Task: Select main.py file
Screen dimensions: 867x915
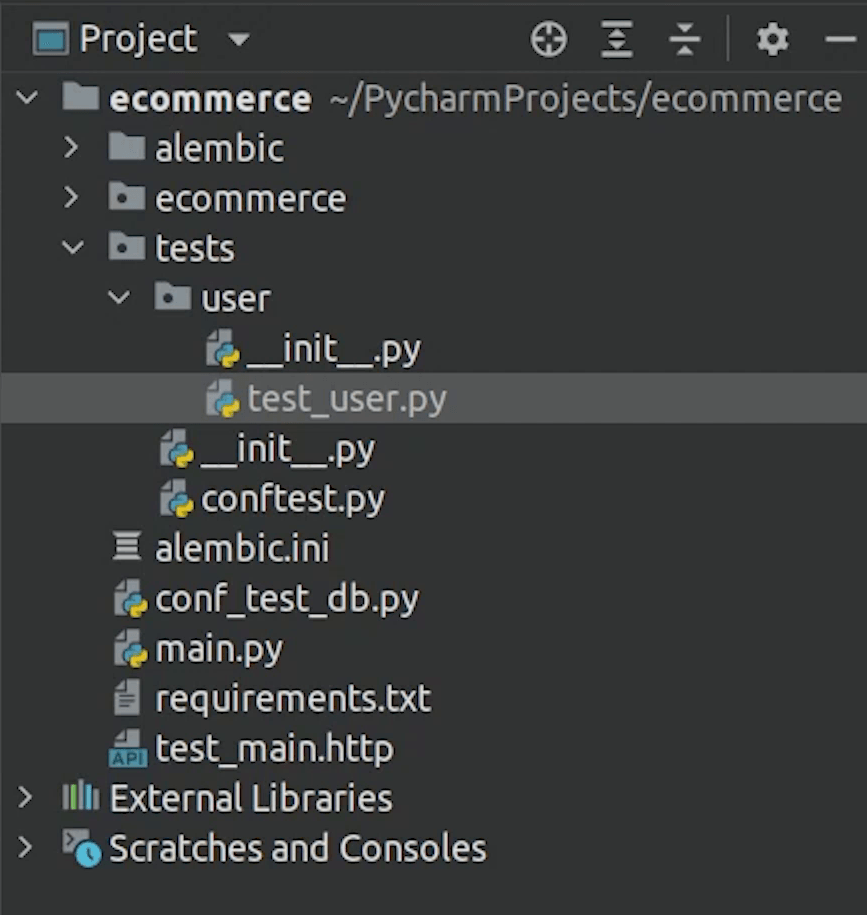Action: point(218,649)
